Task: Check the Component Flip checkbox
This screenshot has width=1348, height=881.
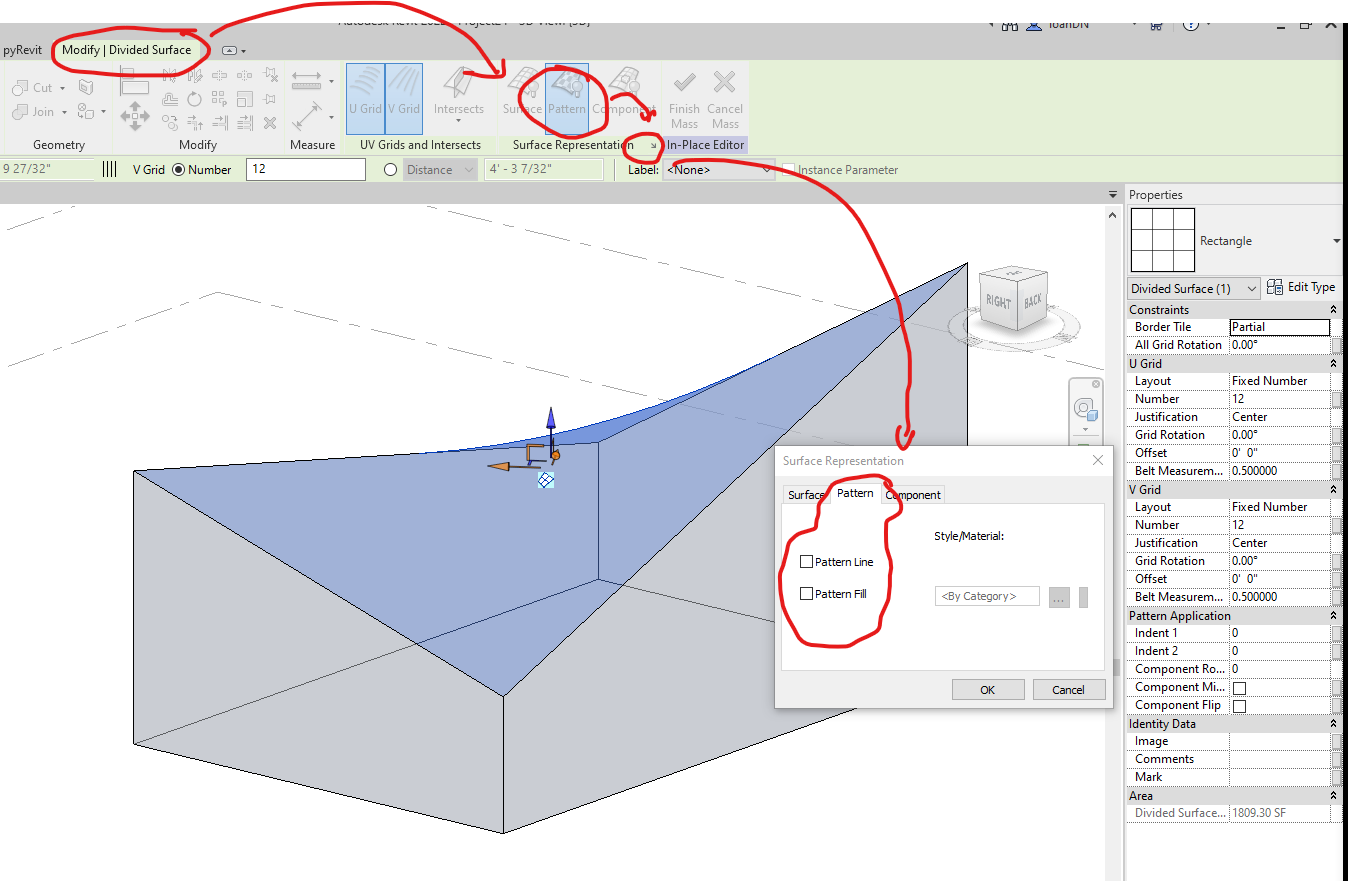Action: [x=1239, y=706]
